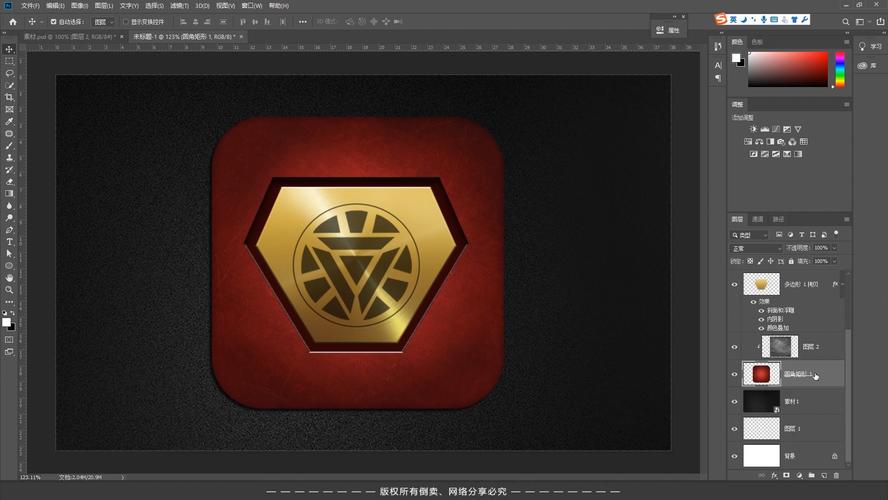Hide the 背景 background layer eye
888x500 pixels.
pyautogui.click(x=735, y=456)
